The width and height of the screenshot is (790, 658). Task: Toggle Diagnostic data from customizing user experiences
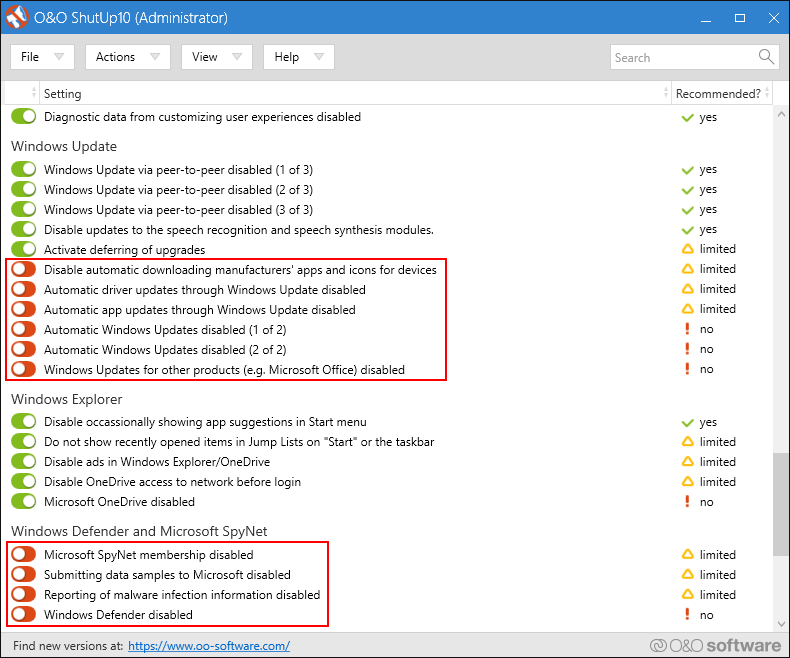point(24,116)
